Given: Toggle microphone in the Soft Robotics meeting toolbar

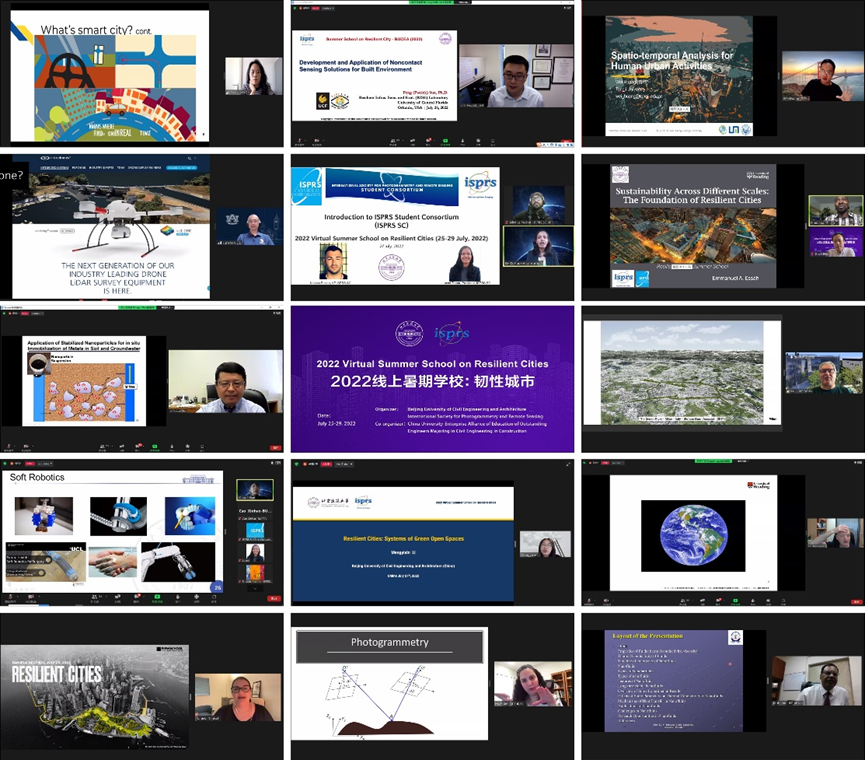Looking at the screenshot, I should tap(9, 598).
